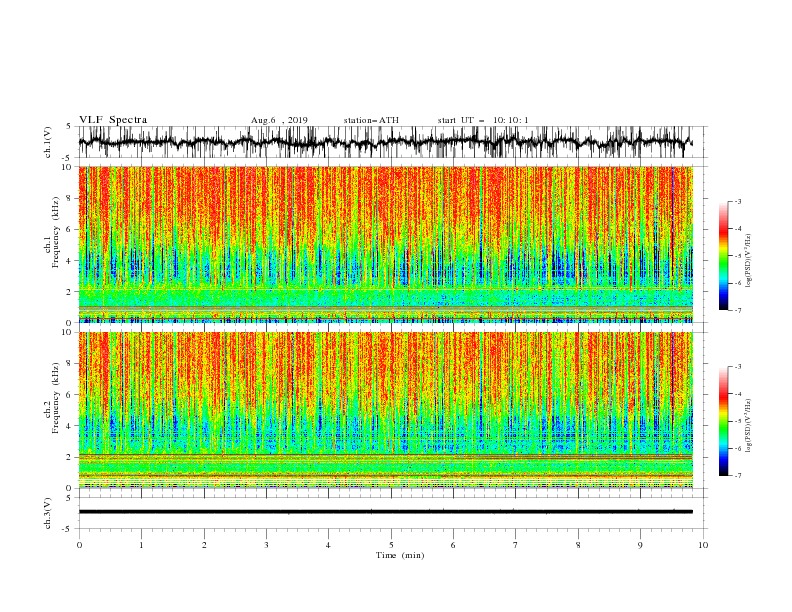Image resolution: width=792 pixels, height=612 pixels.
Task: Click the time axis tick label '0'
Action: click(x=79, y=545)
